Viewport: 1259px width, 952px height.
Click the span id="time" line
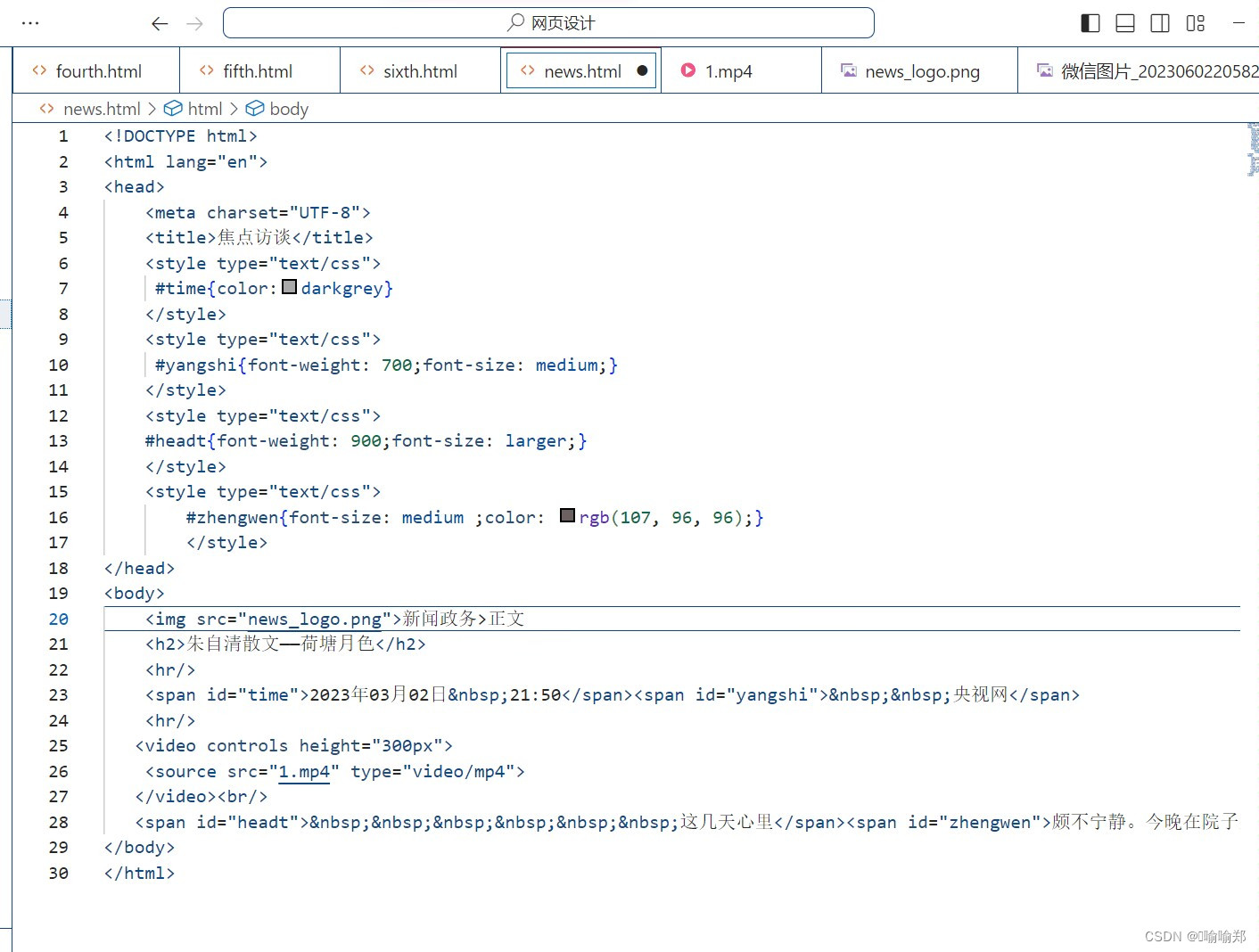tap(613, 695)
